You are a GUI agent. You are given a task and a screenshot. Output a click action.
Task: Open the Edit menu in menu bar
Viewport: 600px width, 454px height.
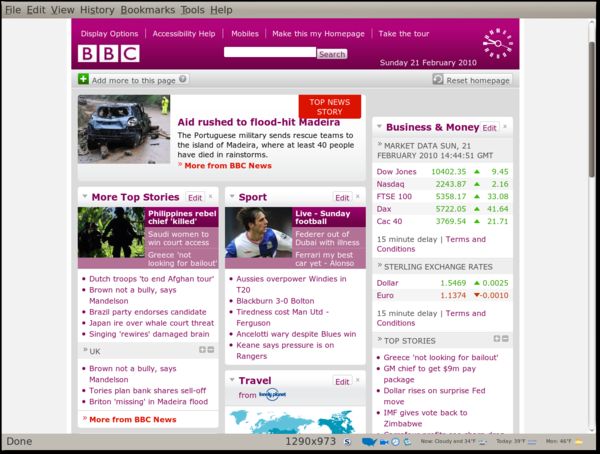pyautogui.click(x=36, y=10)
